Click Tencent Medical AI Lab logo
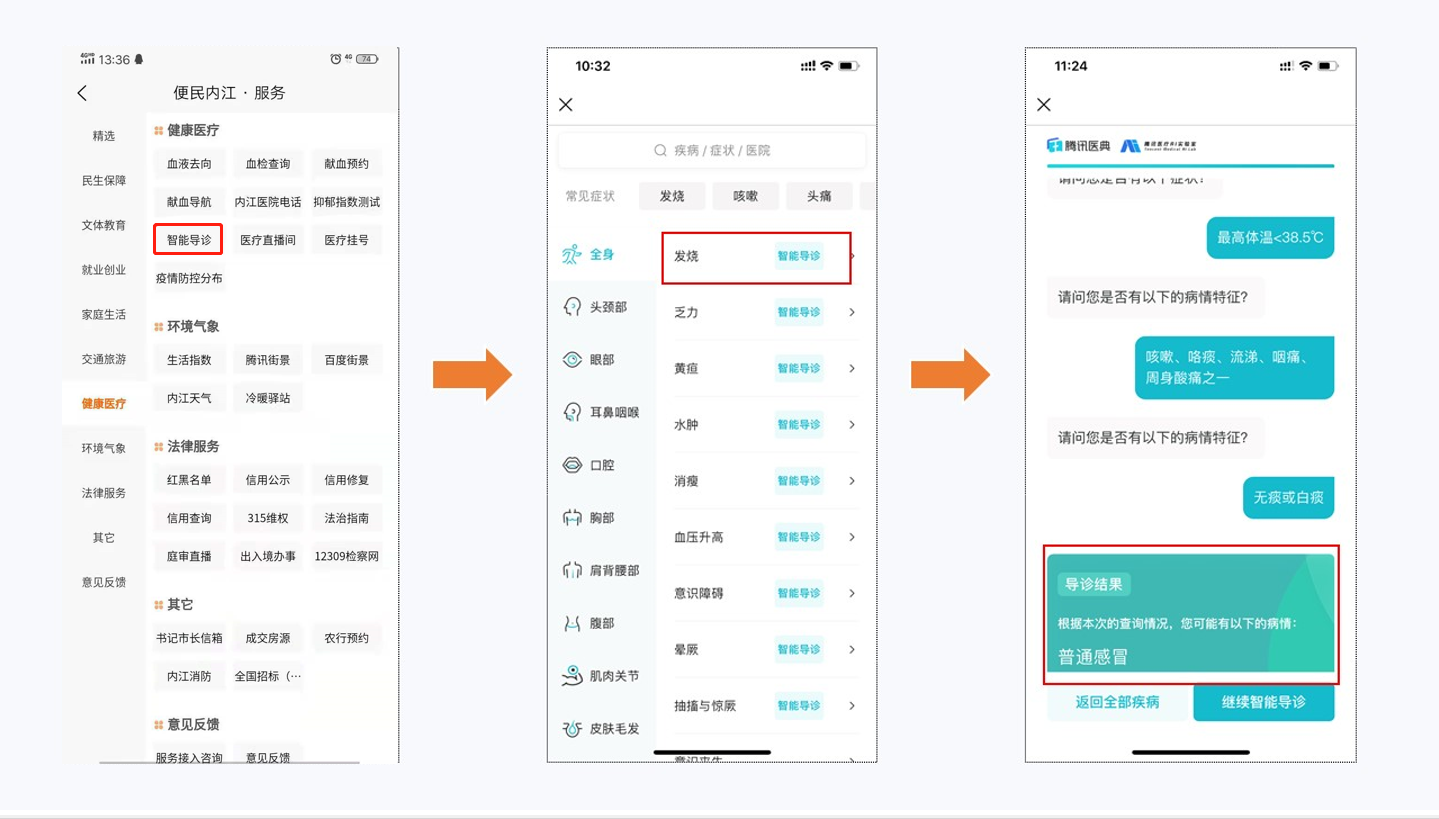1439x819 pixels. coord(1158,146)
